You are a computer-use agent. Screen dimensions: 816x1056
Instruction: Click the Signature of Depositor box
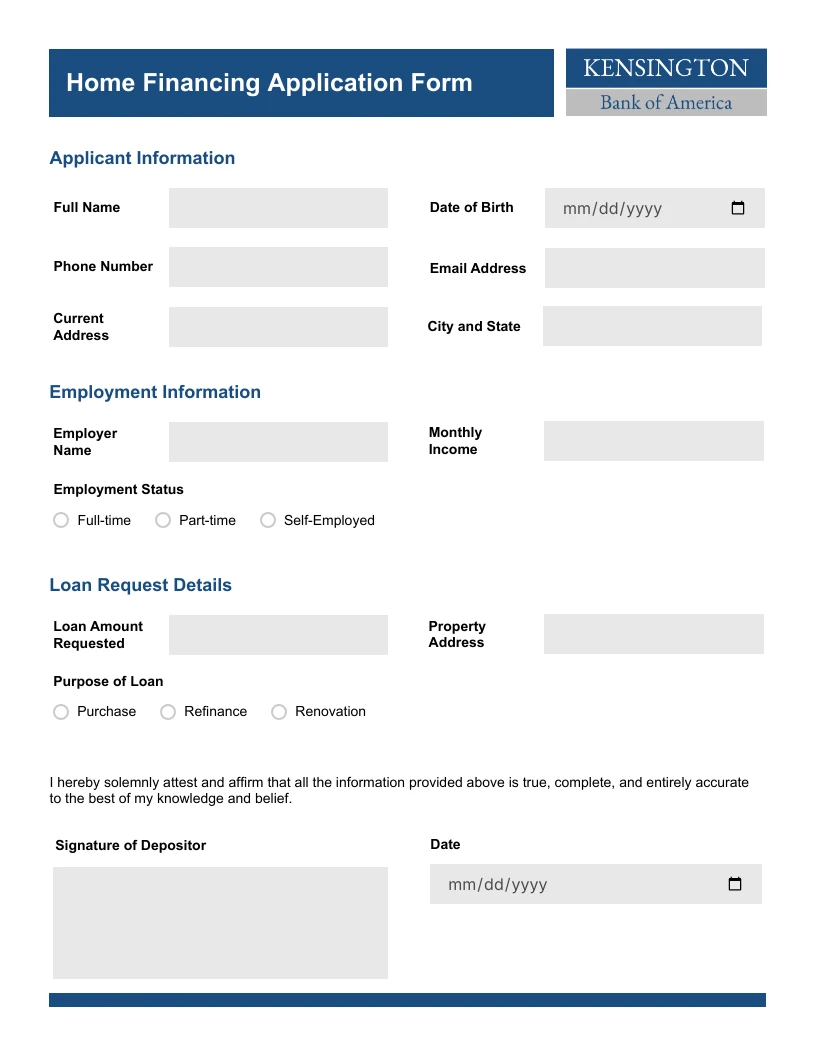pos(219,921)
